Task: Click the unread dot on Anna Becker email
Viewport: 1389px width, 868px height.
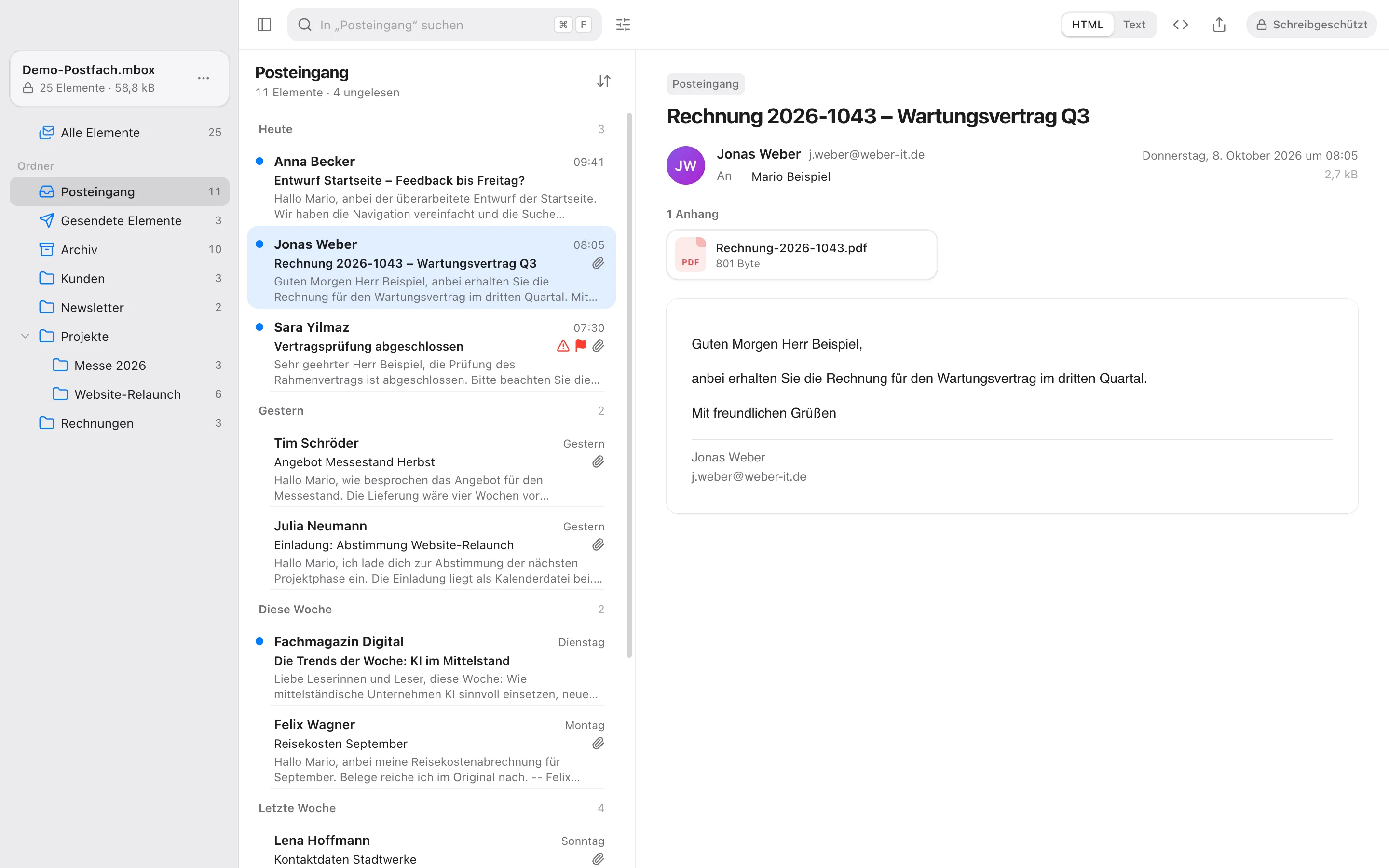Action: 259,162
